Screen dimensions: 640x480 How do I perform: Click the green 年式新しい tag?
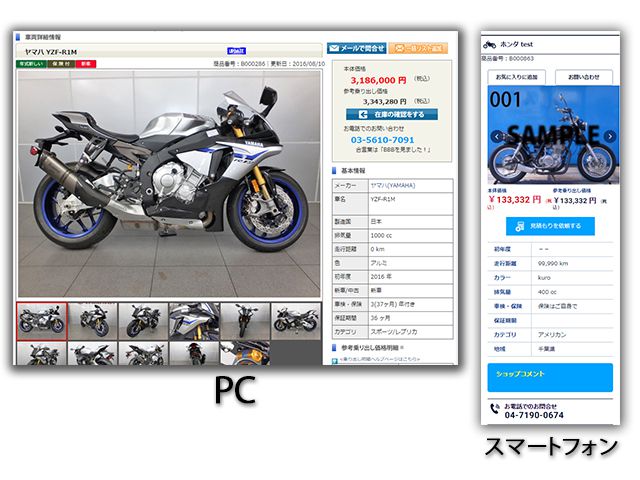tap(31, 64)
